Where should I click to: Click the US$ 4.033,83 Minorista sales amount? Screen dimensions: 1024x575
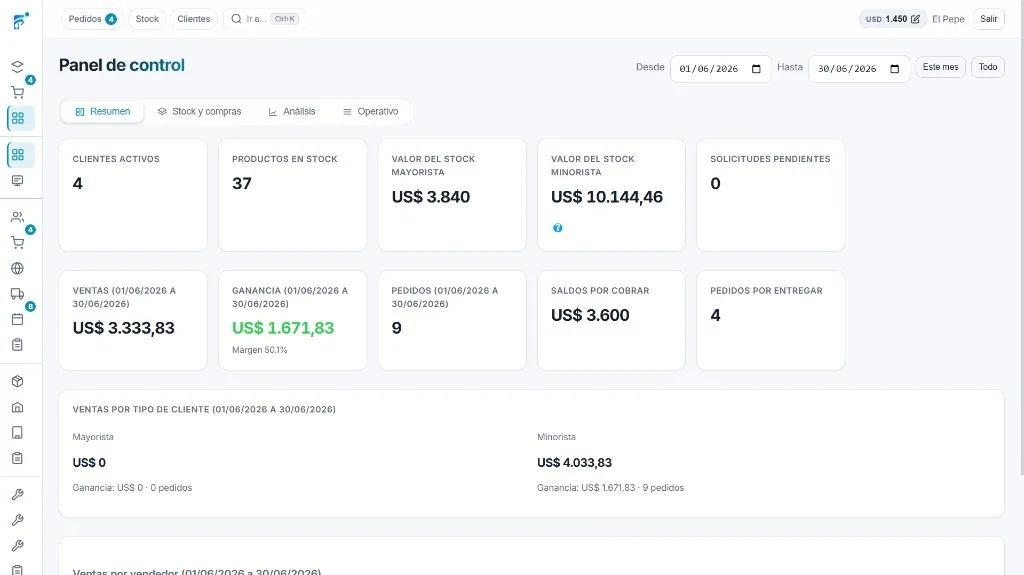click(575, 463)
